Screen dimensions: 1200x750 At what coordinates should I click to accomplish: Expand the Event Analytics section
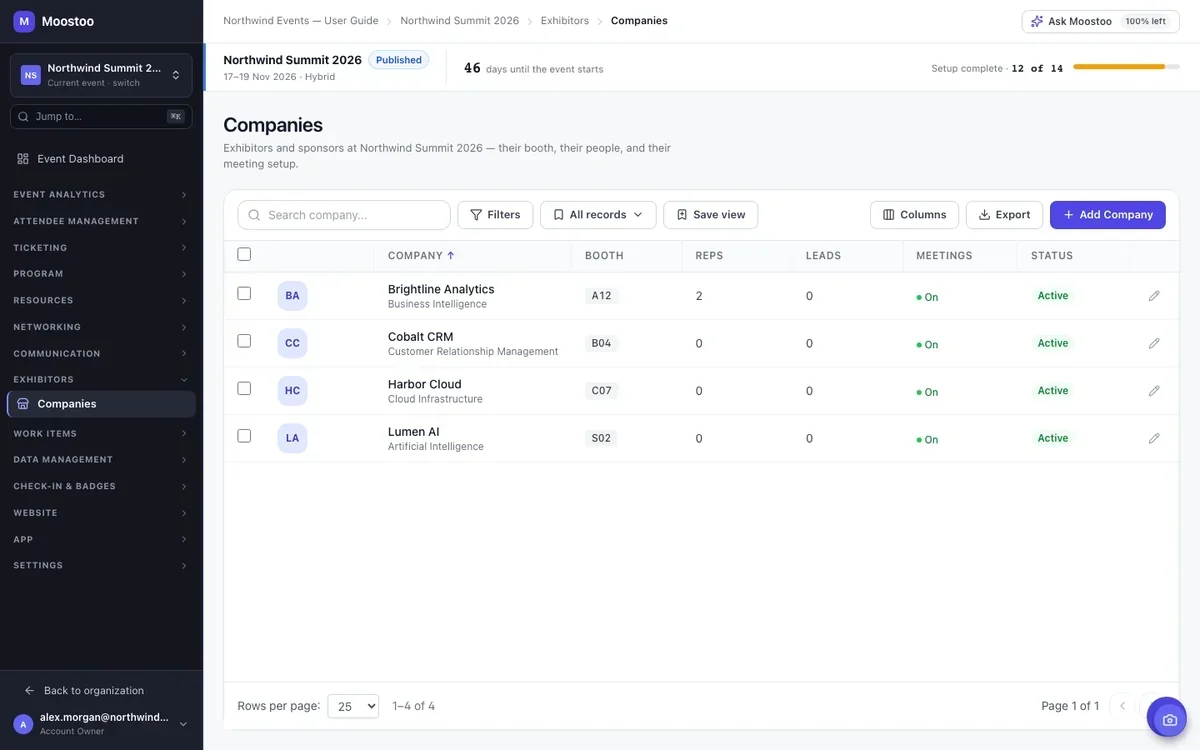tap(101, 195)
